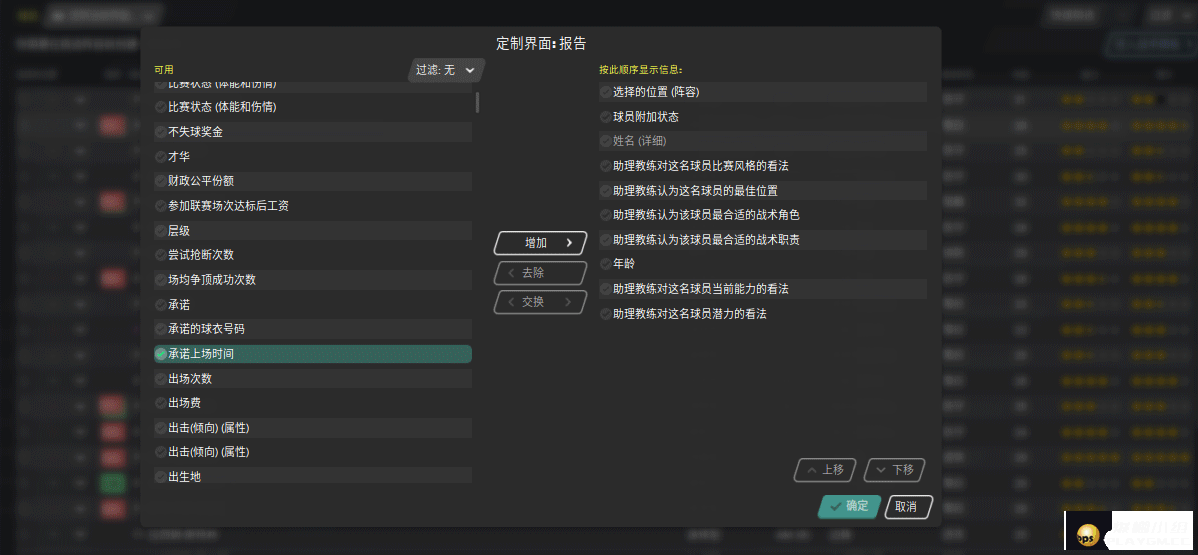Click the 交换 swap button

540,302
